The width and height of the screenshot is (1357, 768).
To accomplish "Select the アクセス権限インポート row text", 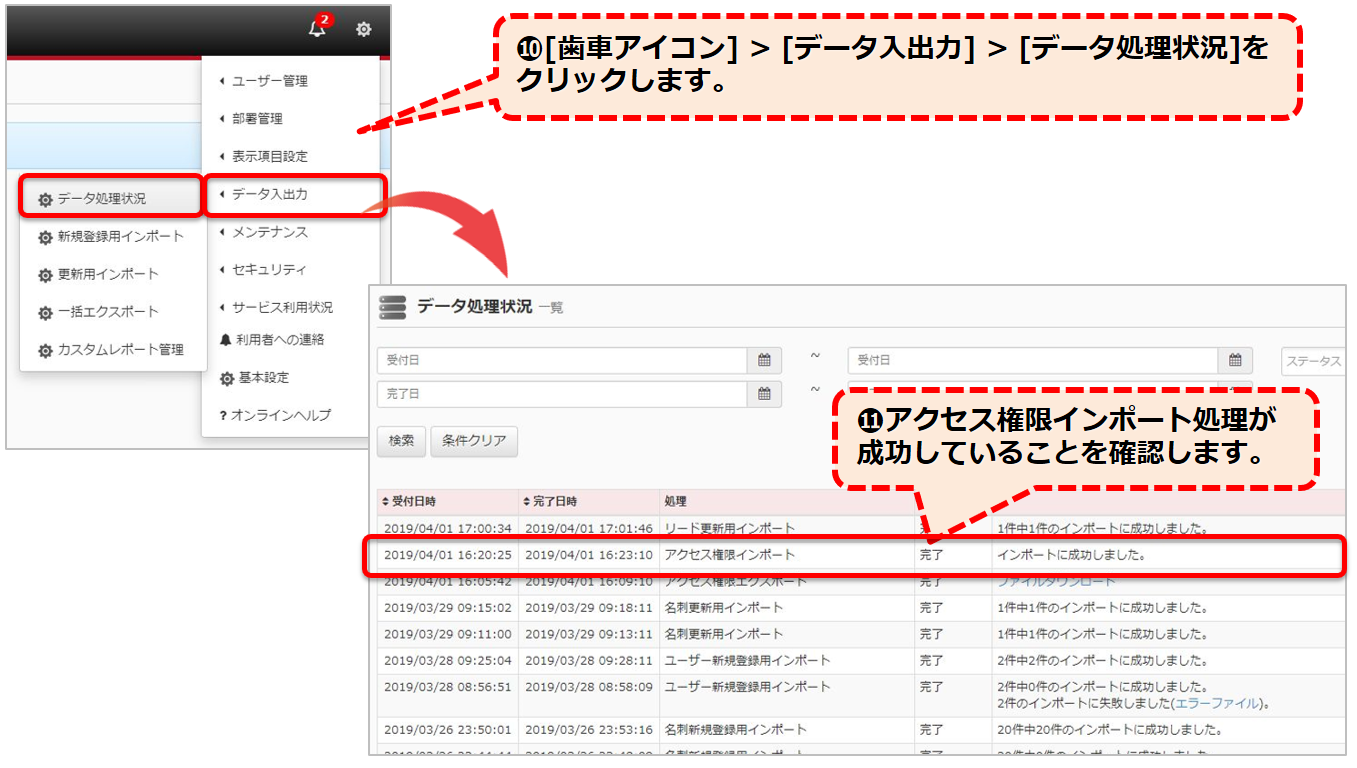I will pyautogui.click(x=730, y=554).
